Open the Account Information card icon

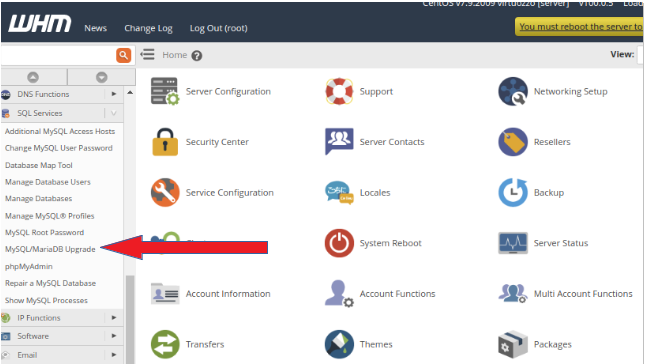pyautogui.click(x=165, y=294)
